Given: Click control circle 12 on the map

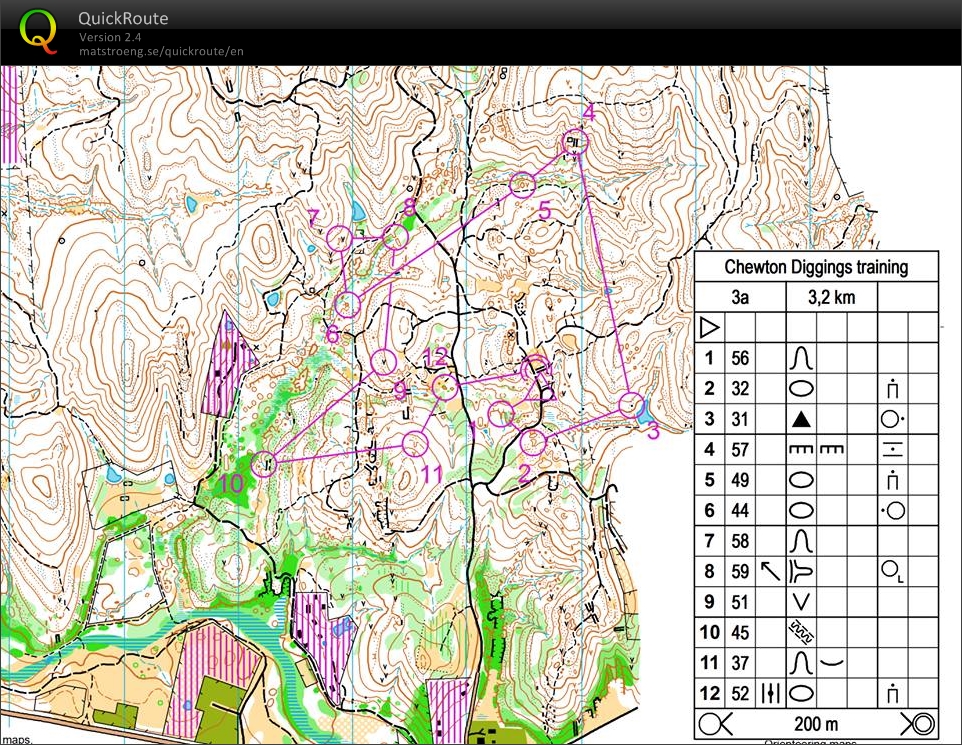Looking at the screenshot, I should (x=445, y=385).
